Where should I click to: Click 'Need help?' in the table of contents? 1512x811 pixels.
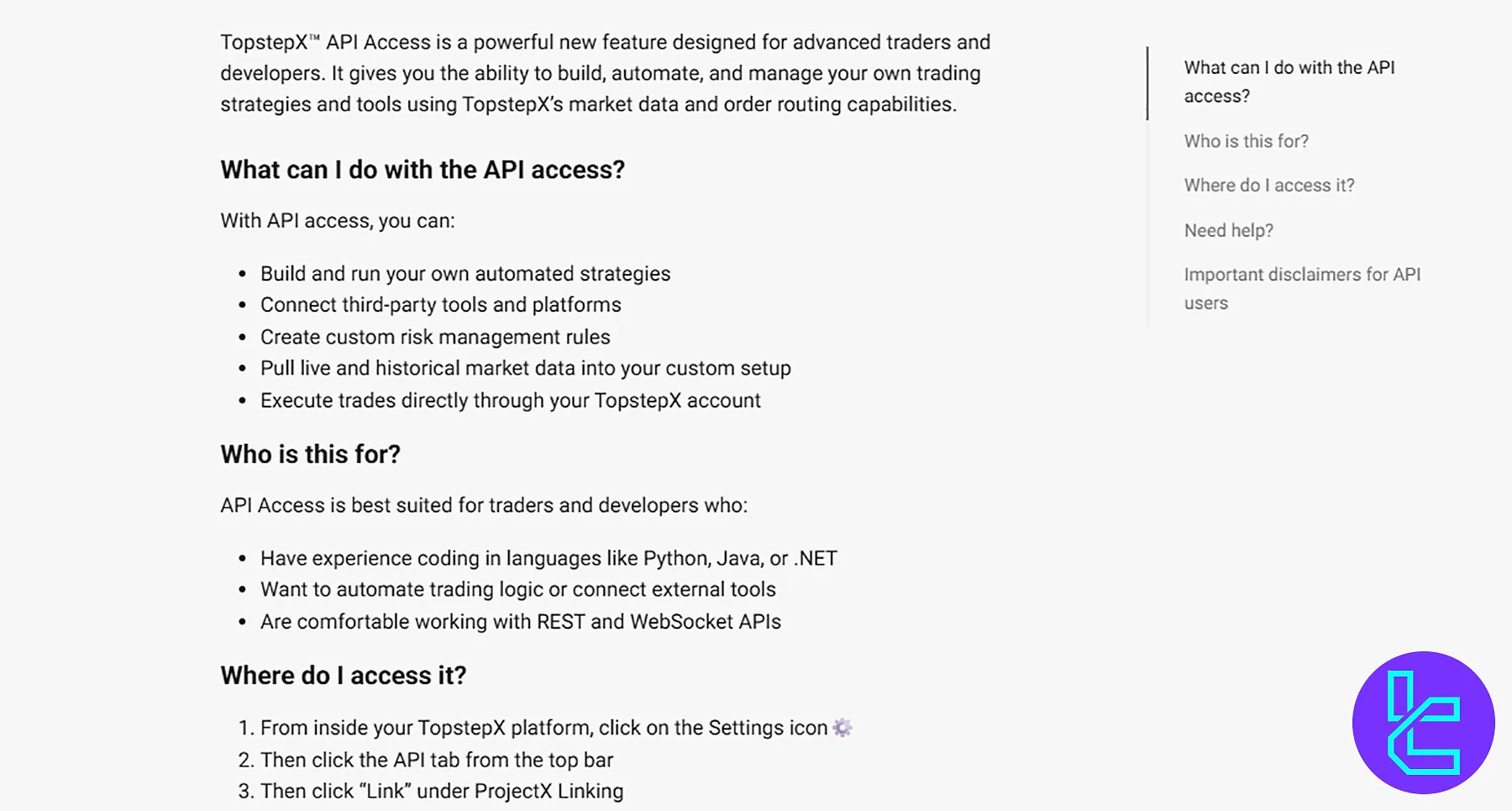pos(1228,229)
